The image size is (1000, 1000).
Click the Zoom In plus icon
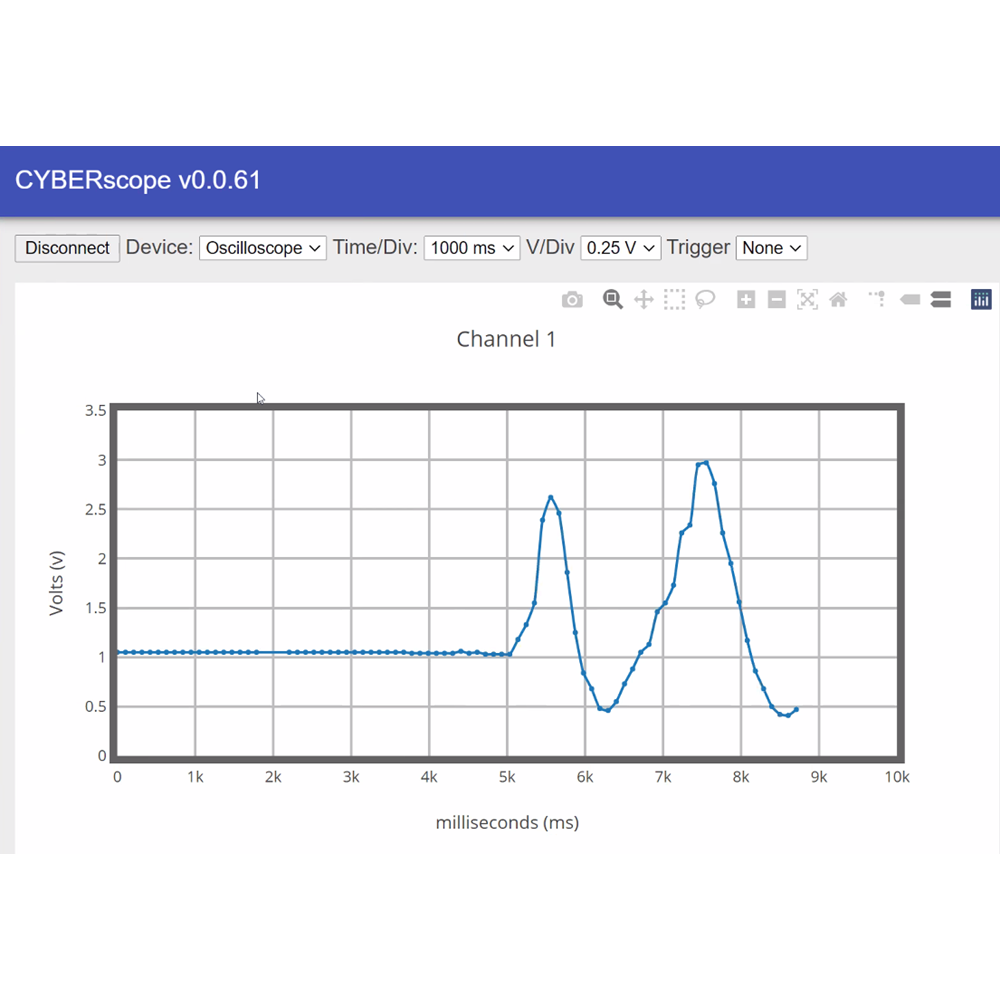click(746, 299)
